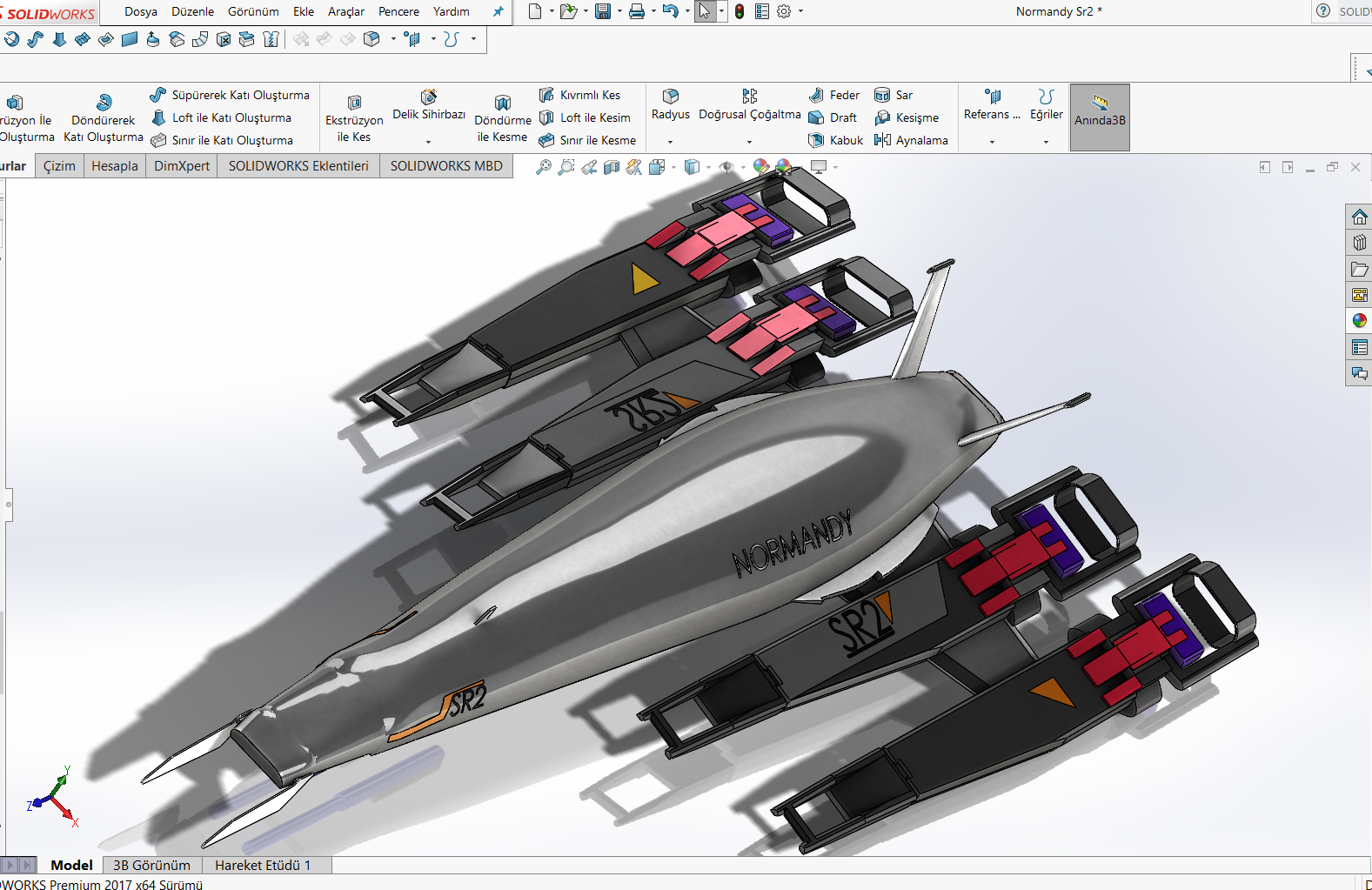Click the Save disk icon
This screenshot has width=1372, height=890.
[x=603, y=11]
